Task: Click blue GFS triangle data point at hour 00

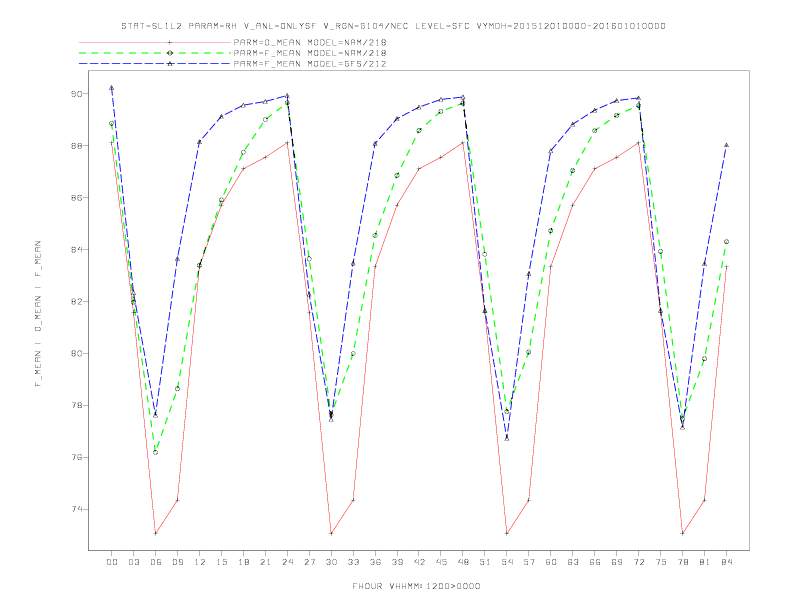Action: (112, 88)
